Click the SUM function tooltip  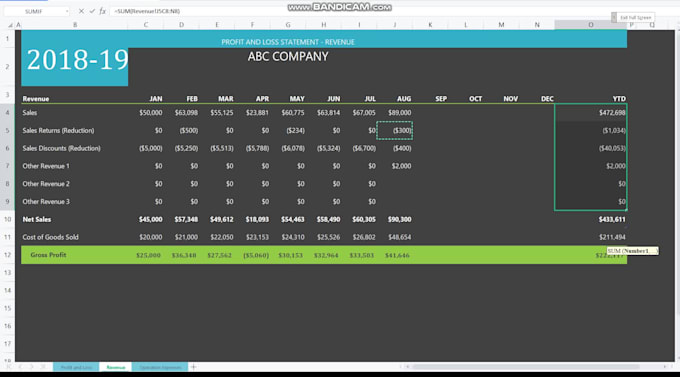pos(632,251)
